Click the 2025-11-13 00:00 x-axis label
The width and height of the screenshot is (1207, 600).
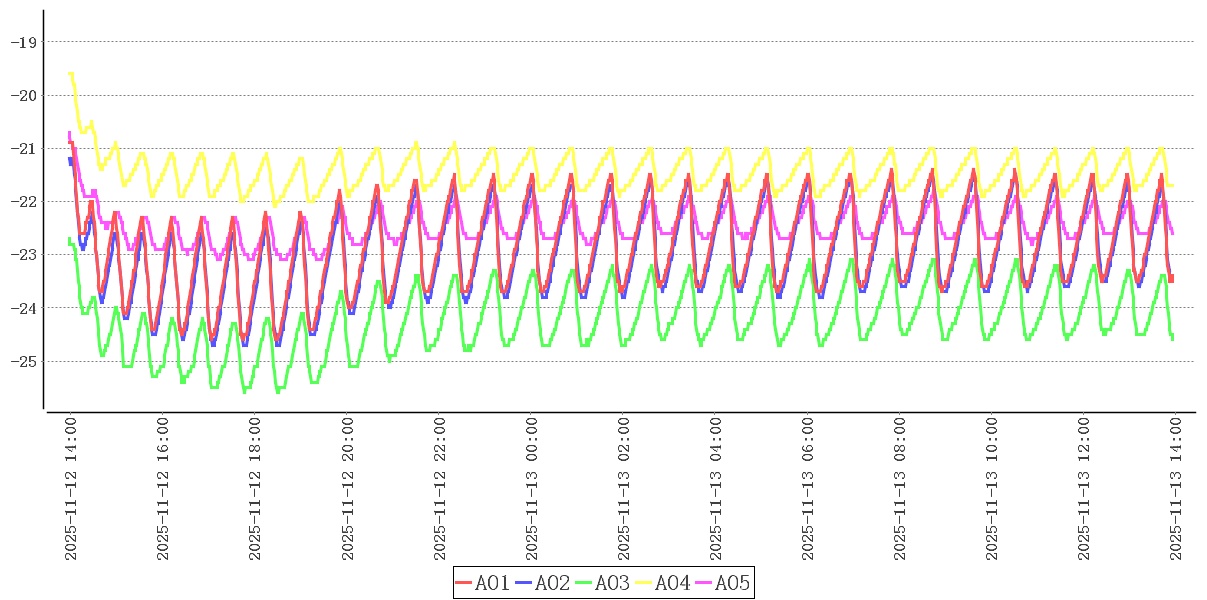(531, 489)
